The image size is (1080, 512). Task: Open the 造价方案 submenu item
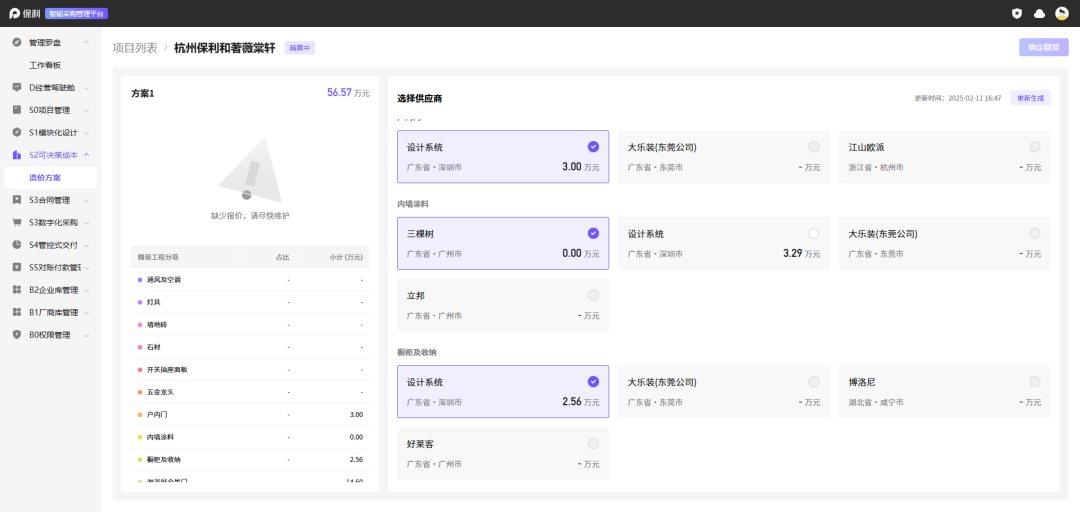[45, 177]
